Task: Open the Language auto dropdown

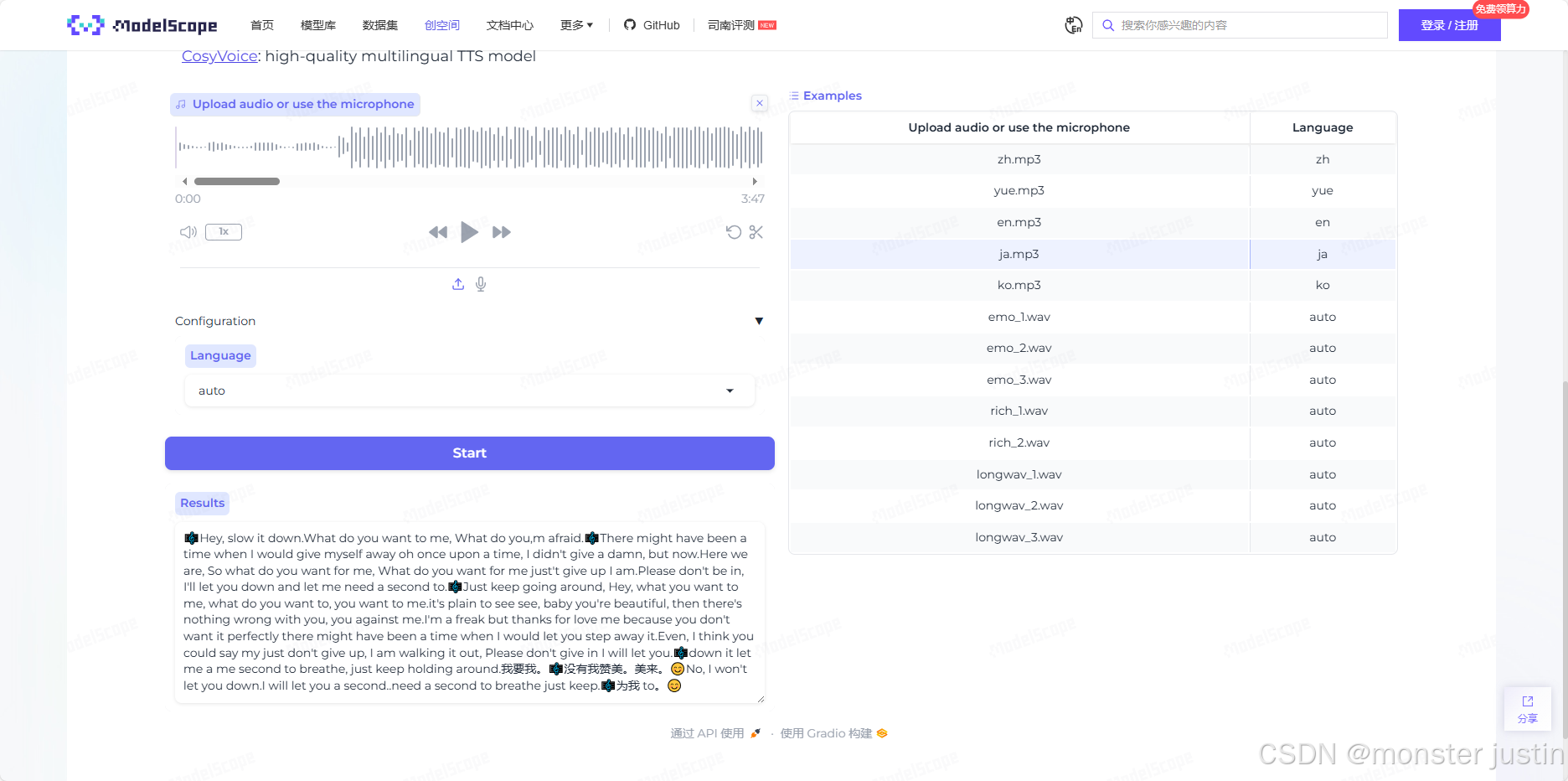Action: click(x=469, y=390)
